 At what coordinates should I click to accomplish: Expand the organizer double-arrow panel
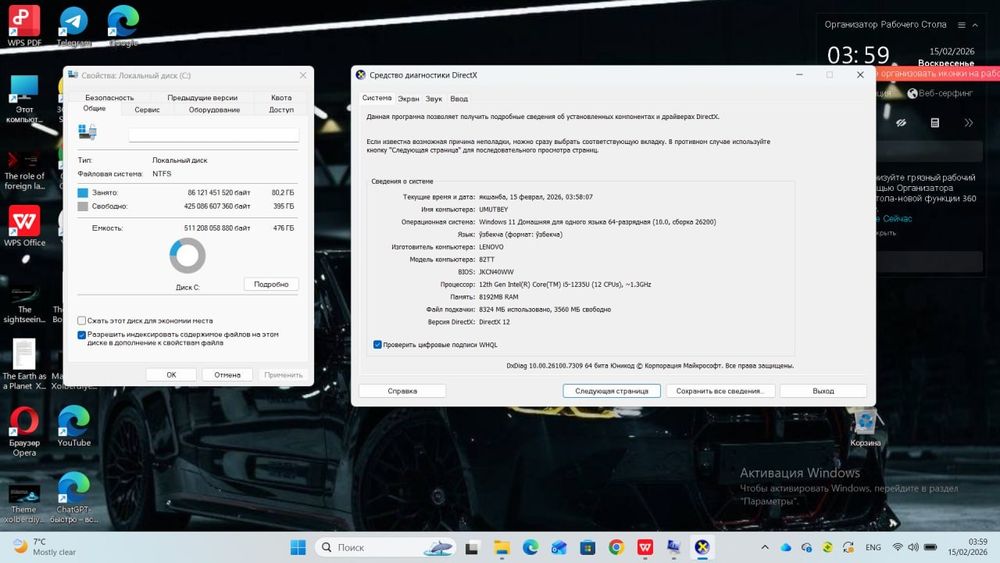point(968,122)
